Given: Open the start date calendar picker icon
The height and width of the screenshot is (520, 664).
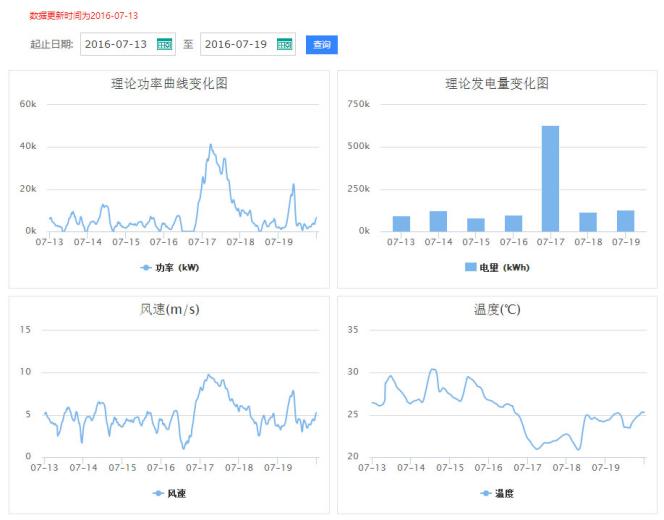Looking at the screenshot, I should 165,45.
